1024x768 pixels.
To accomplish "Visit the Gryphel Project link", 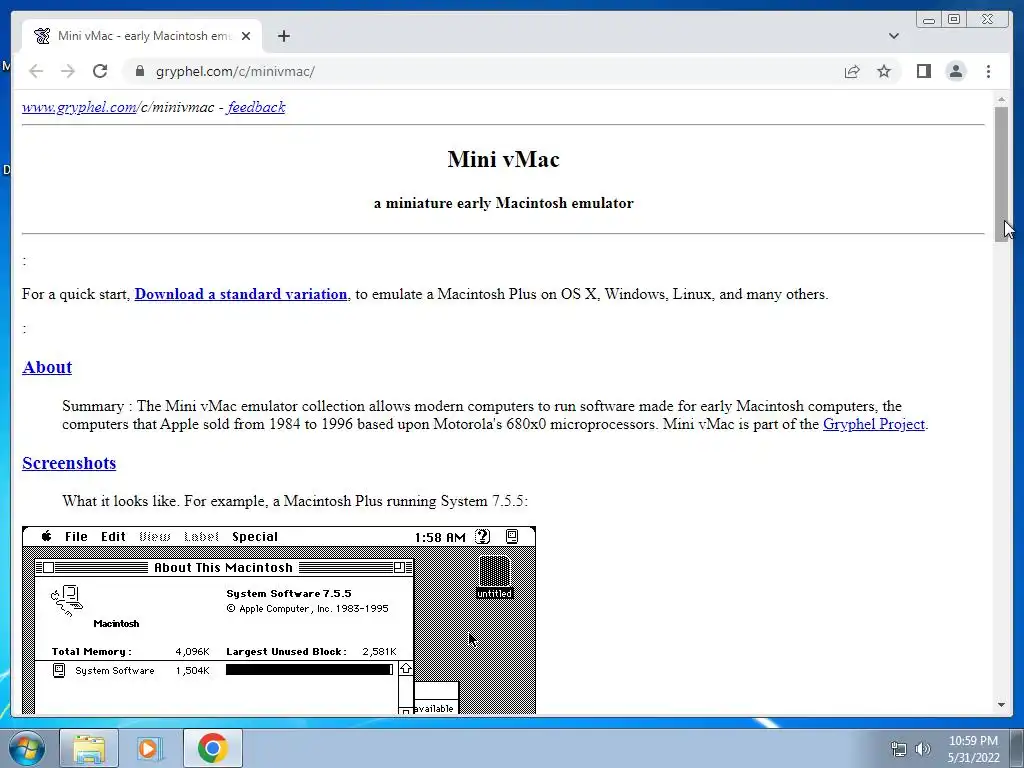I will click(x=873, y=424).
